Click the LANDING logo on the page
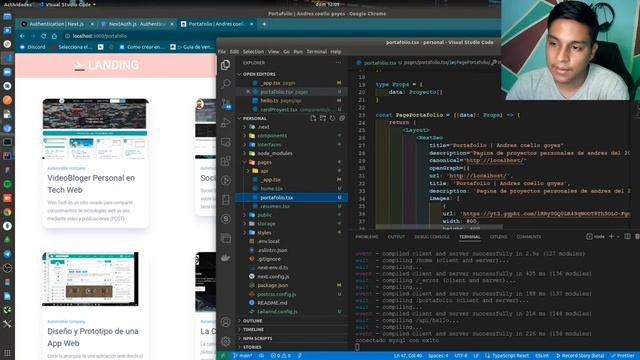The image size is (640, 360). point(107,65)
